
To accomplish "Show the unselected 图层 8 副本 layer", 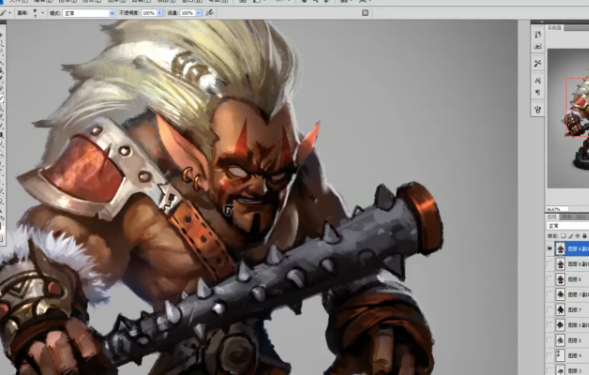I will (550, 264).
